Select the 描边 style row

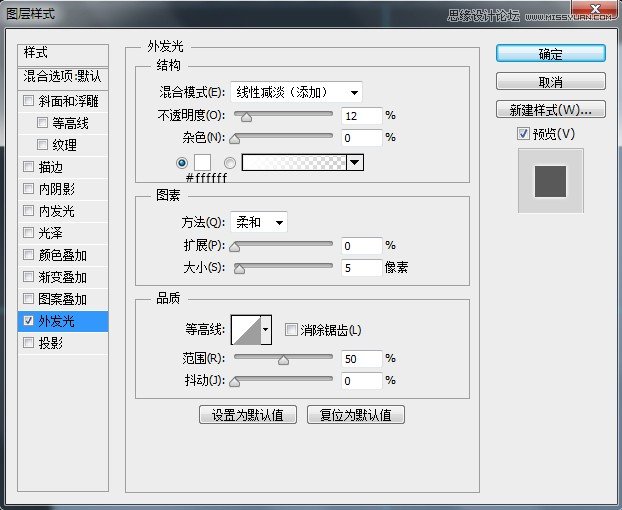point(63,167)
